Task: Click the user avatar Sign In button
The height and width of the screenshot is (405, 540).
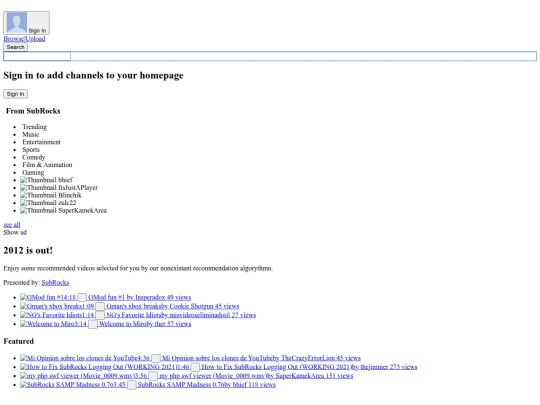Action: pyautogui.click(x=27, y=23)
